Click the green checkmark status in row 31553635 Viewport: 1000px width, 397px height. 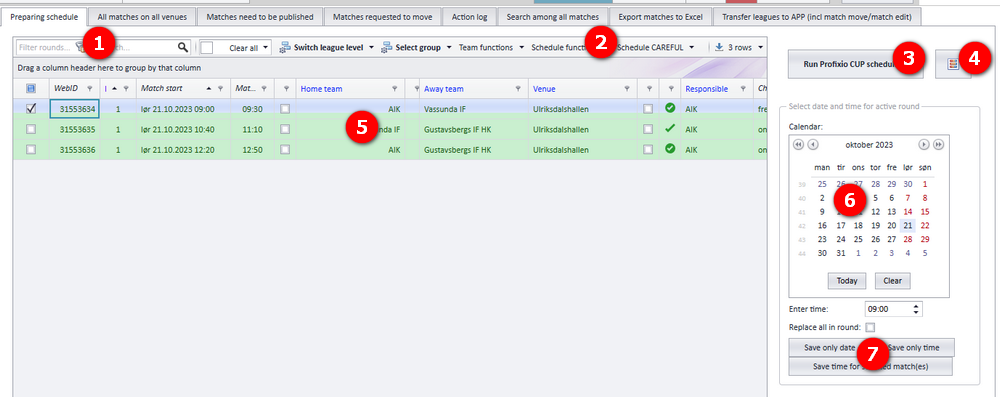670,129
